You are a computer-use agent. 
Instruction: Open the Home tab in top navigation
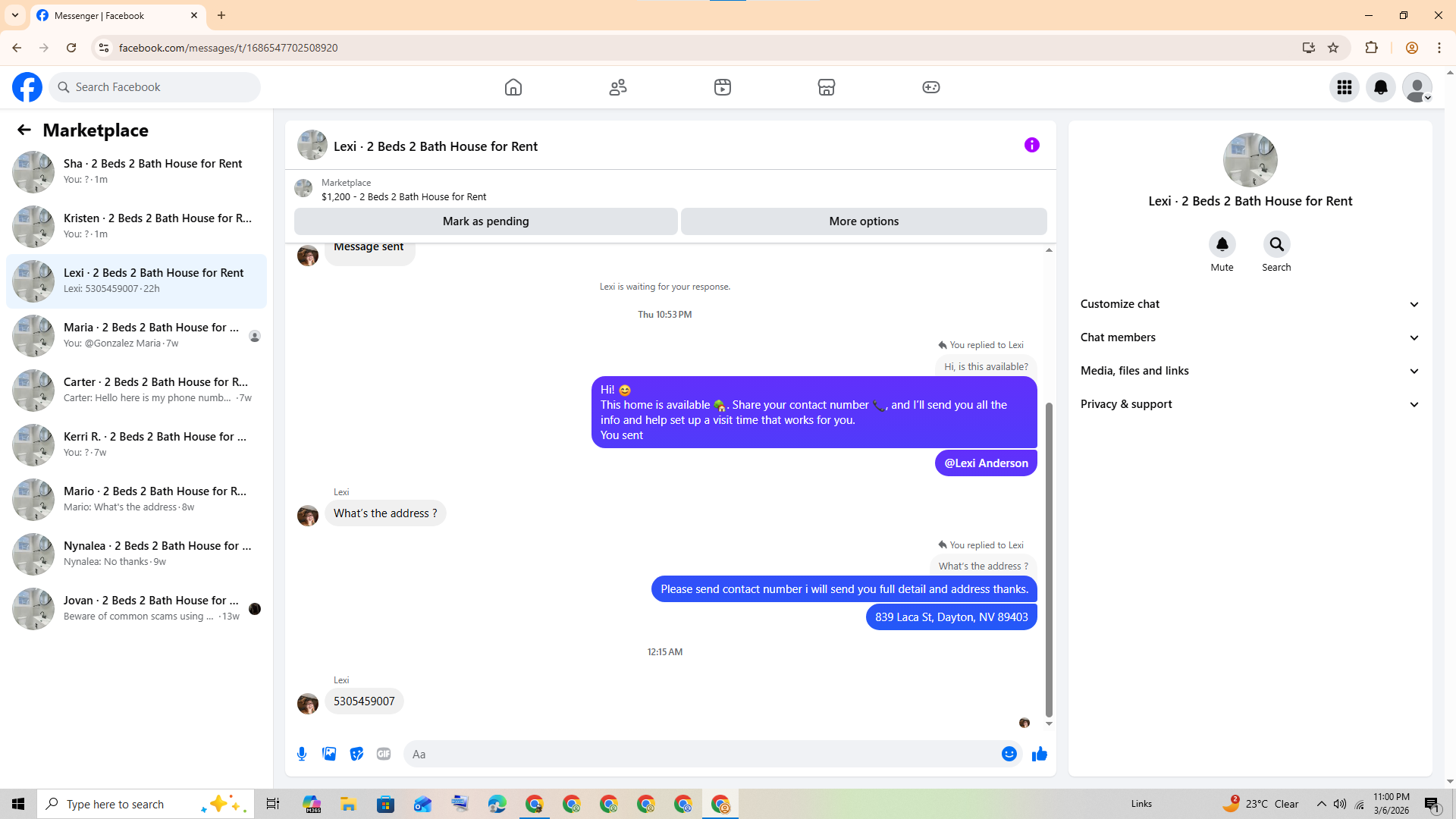coord(513,87)
